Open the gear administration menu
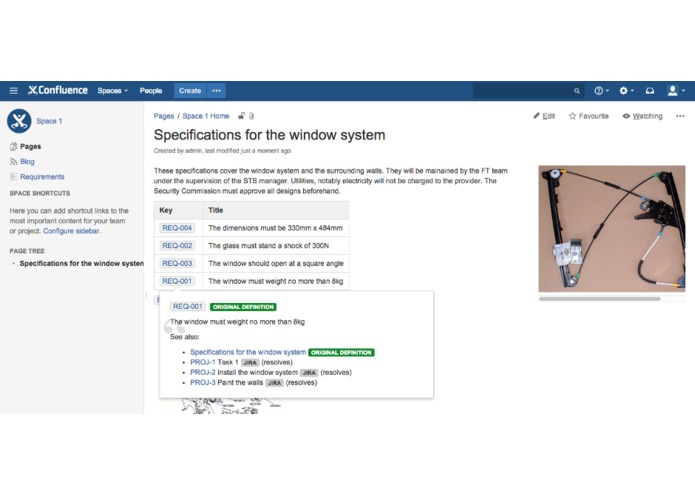Image resolution: width=695 pixels, height=494 pixels. [x=626, y=91]
